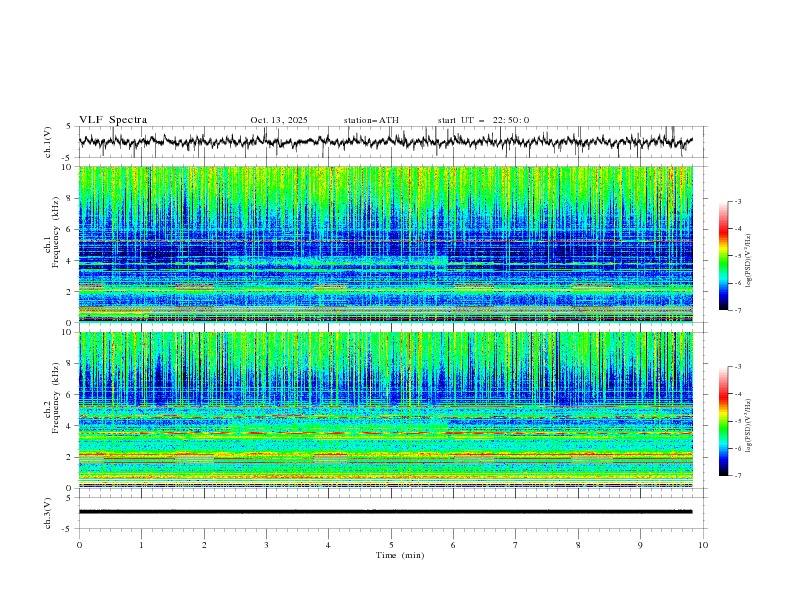The height and width of the screenshot is (612, 792).
Task: Click the "VLF Spectra" title text
Action: pyautogui.click(x=113, y=120)
